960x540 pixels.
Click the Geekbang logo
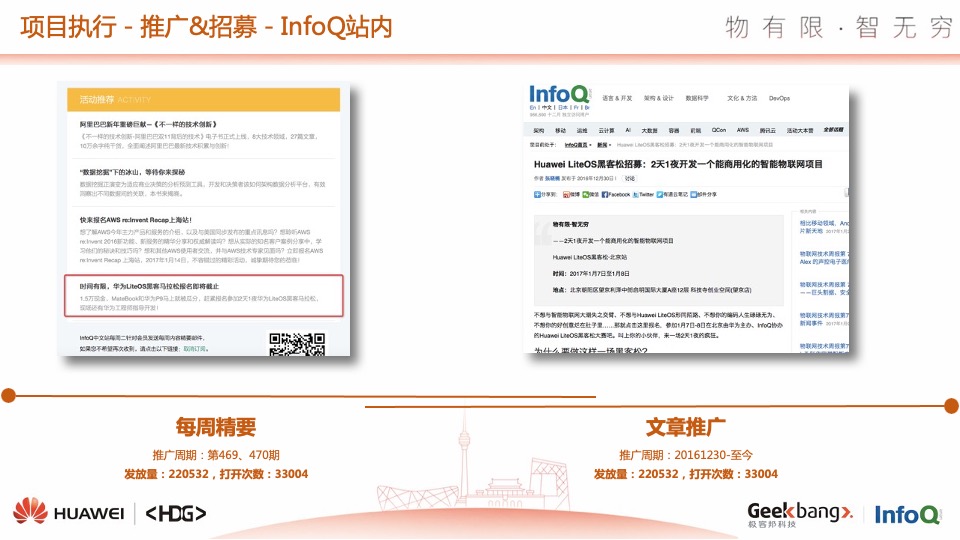(800, 514)
